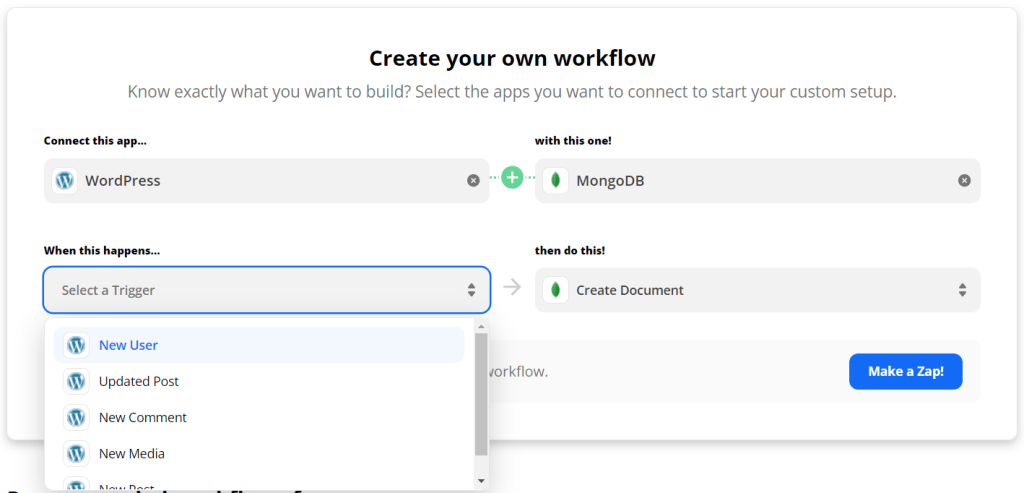The width and height of the screenshot is (1024, 493).
Task: Click the 'then do this!' label
Action: [570, 251]
